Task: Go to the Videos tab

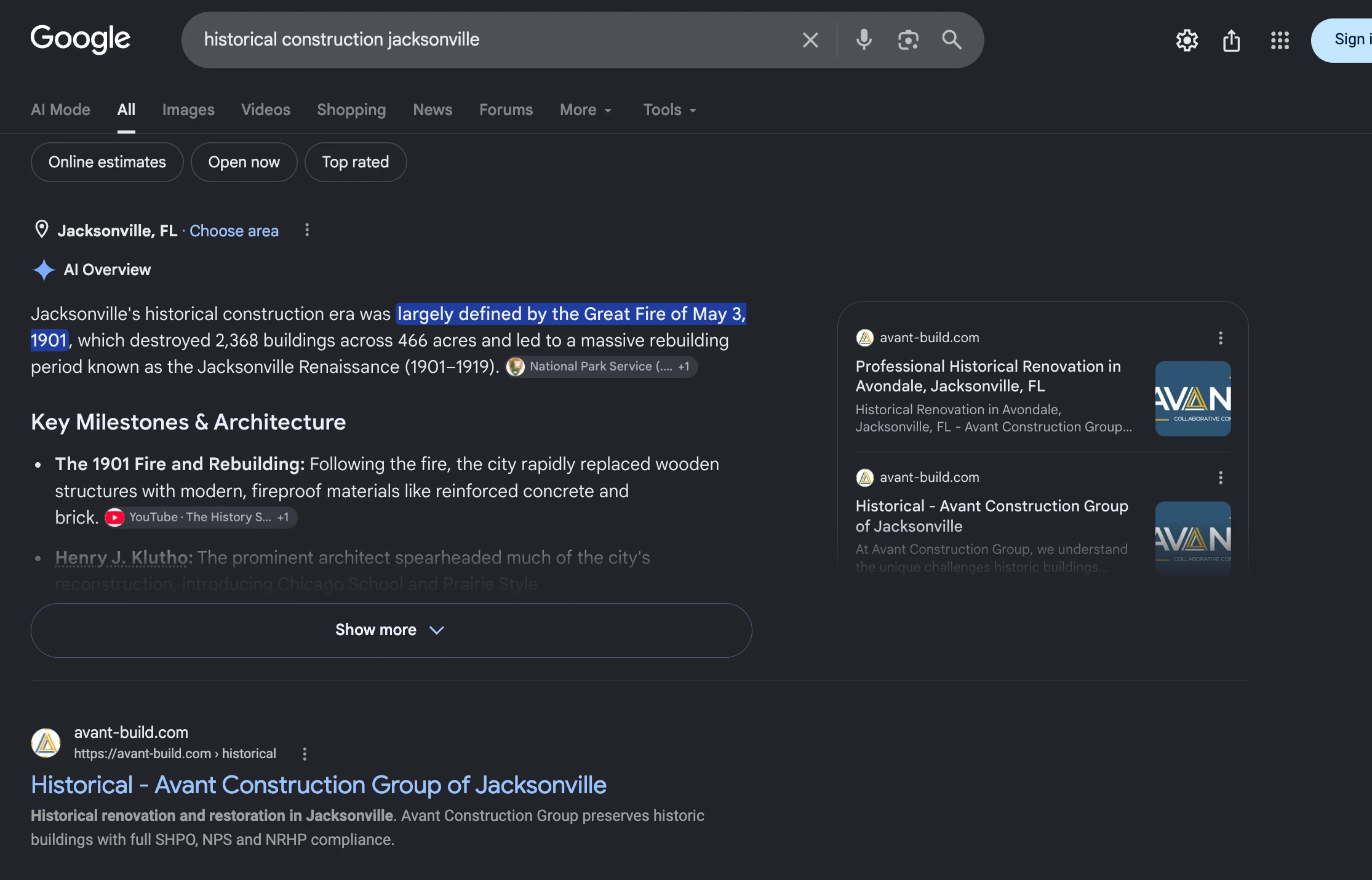Action: coord(266,110)
